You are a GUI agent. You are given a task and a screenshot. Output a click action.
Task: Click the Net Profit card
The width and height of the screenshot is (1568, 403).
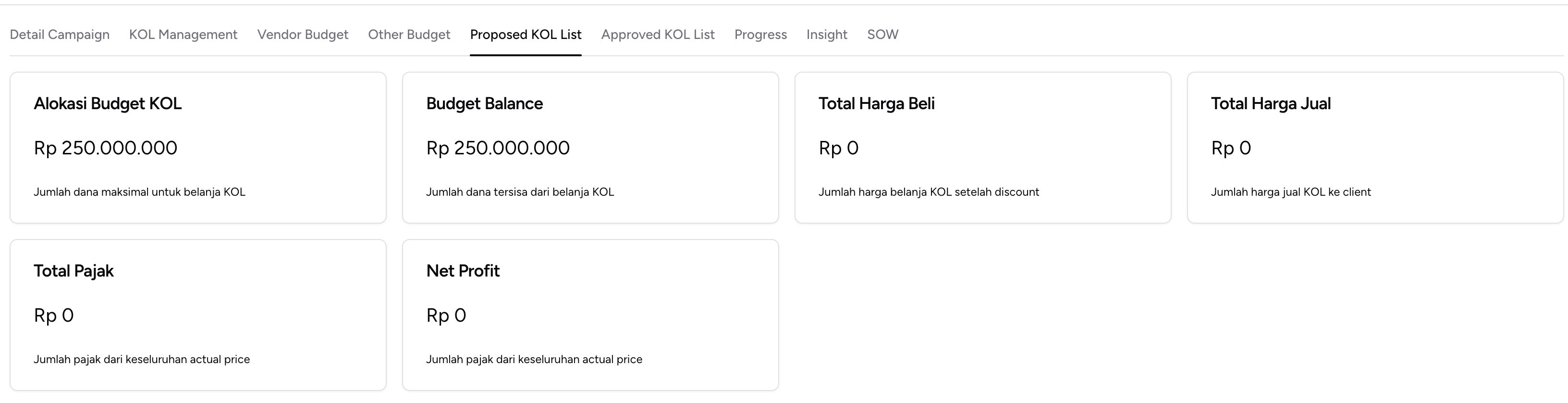pyautogui.click(x=590, y=315)
